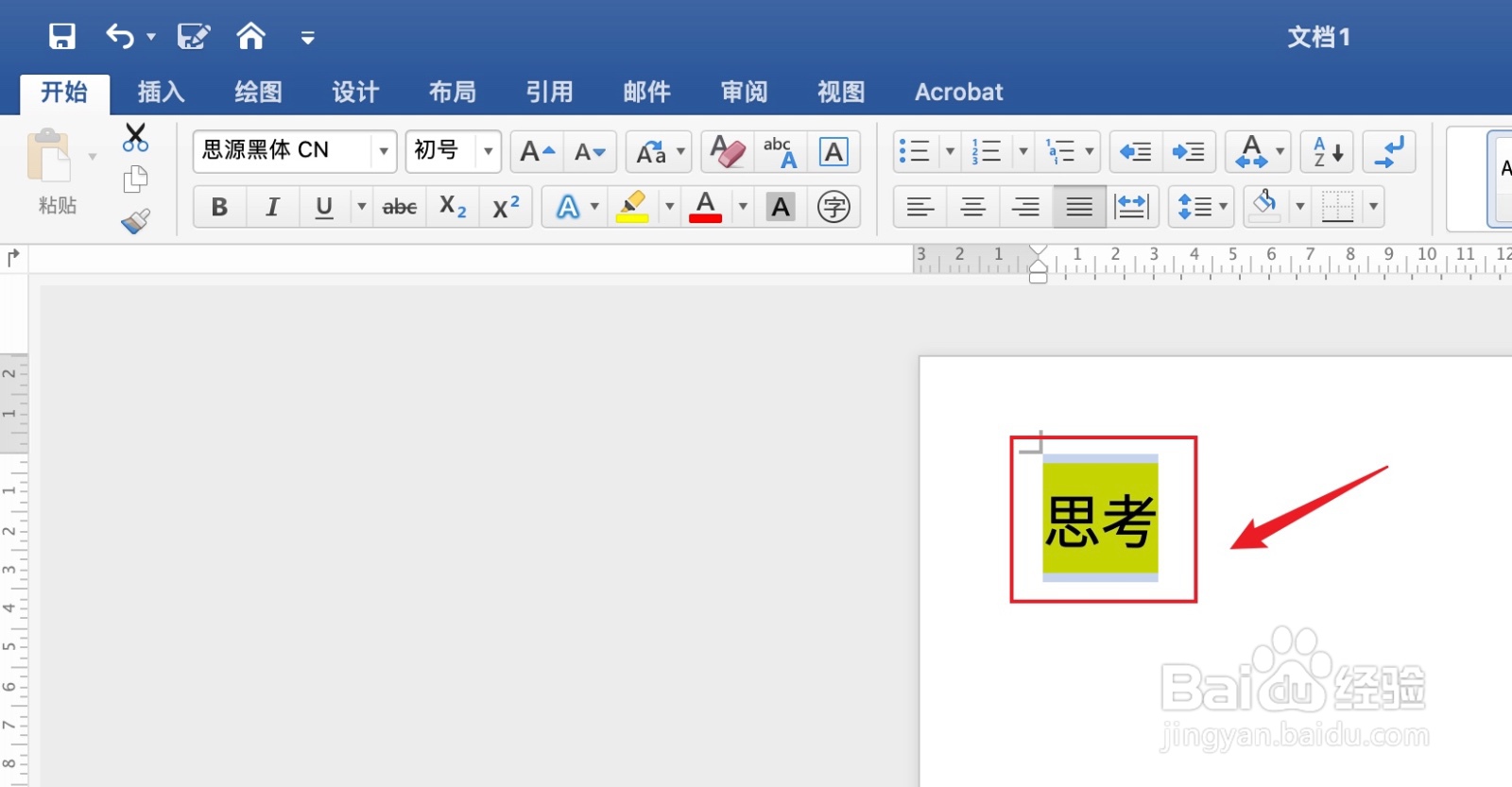Open the 绘图 tab
The width and height of the screenshot is (1512, 787).
pos(258,92)
